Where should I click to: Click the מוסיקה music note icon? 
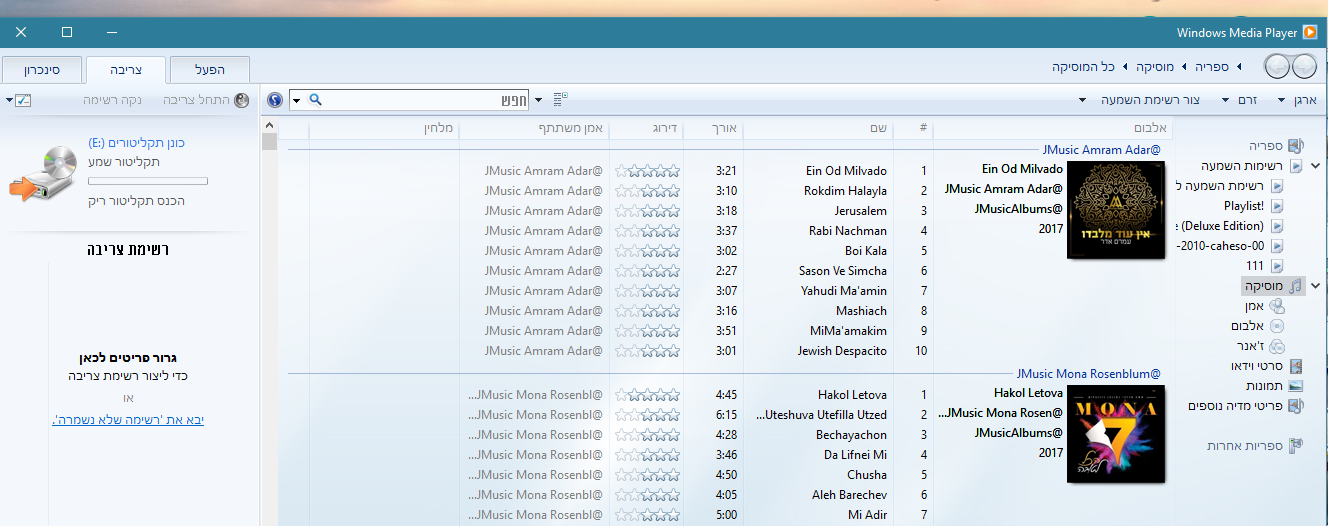click(x=1296, y=286)
